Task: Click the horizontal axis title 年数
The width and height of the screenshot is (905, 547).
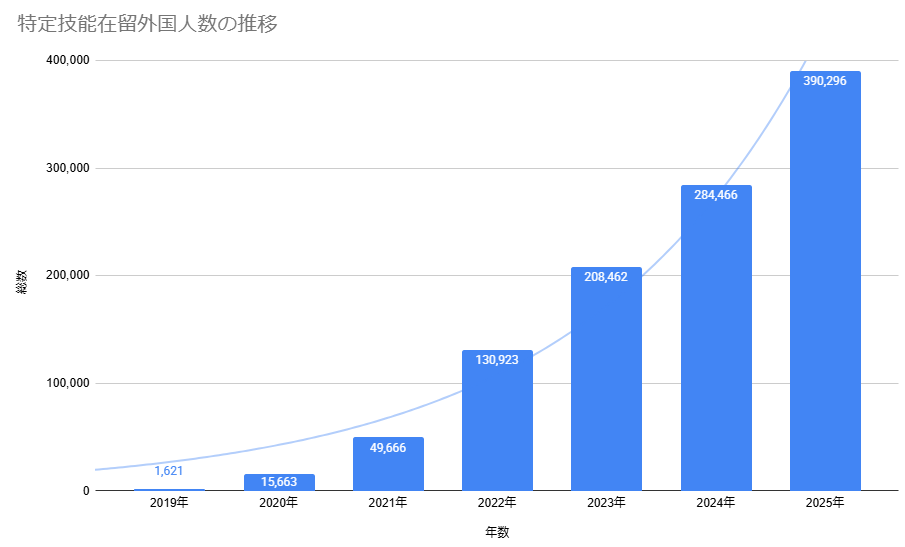Action: (x=497, y=532)
